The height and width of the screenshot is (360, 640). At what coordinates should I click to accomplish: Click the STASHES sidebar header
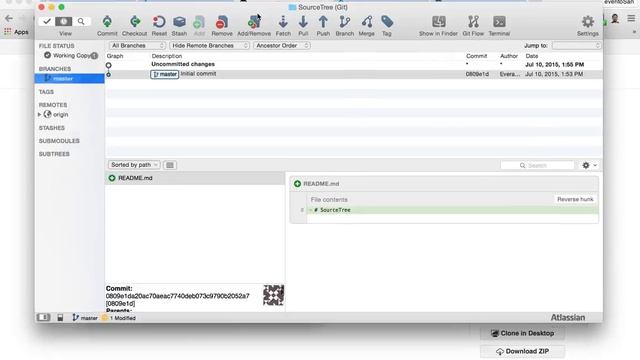51,128
